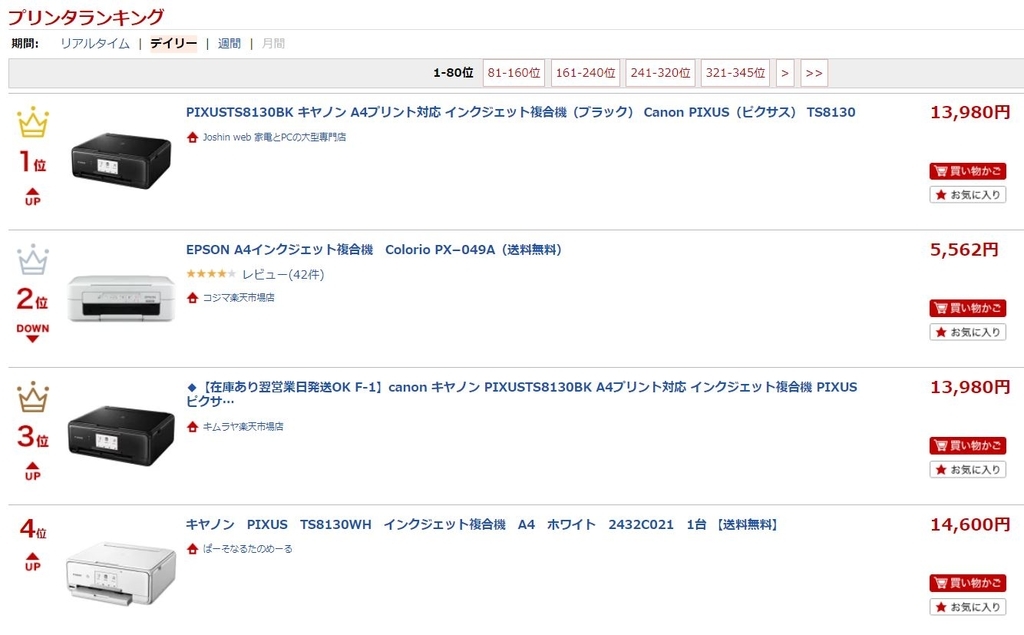Switch the period to 週間
This screenshot has width=1024, height=635.
(x=229, y=44)
